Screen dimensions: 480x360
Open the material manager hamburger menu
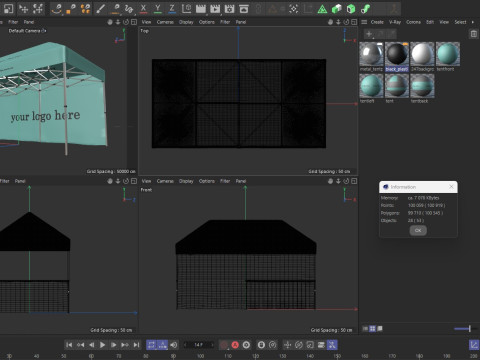(x=364, y=22)
